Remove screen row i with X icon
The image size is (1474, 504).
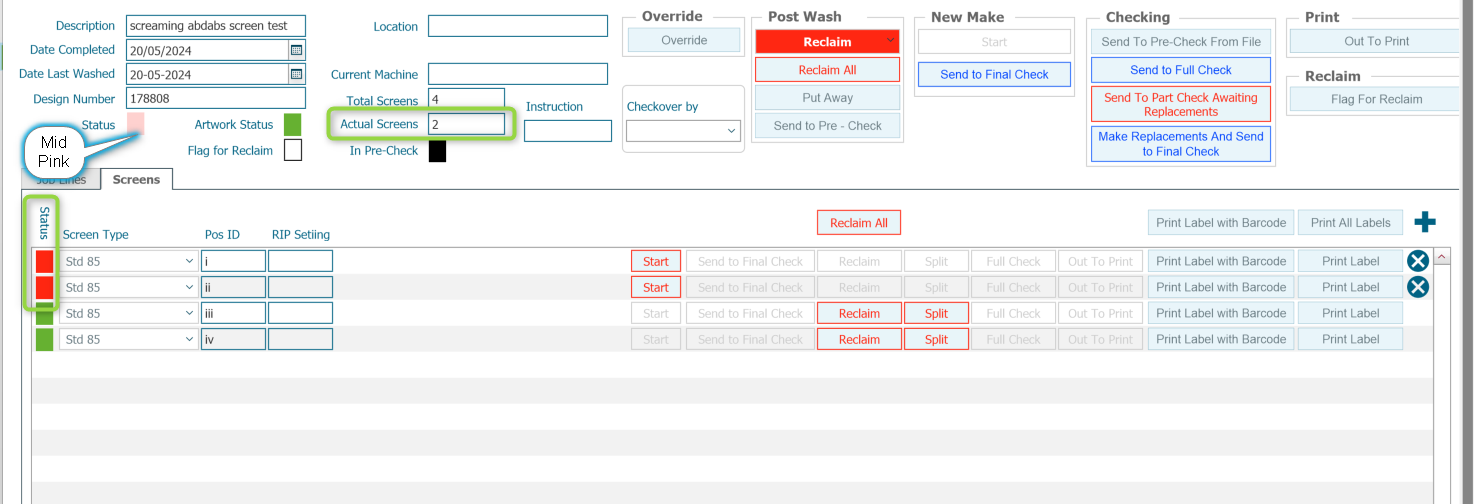point(1418,261)
